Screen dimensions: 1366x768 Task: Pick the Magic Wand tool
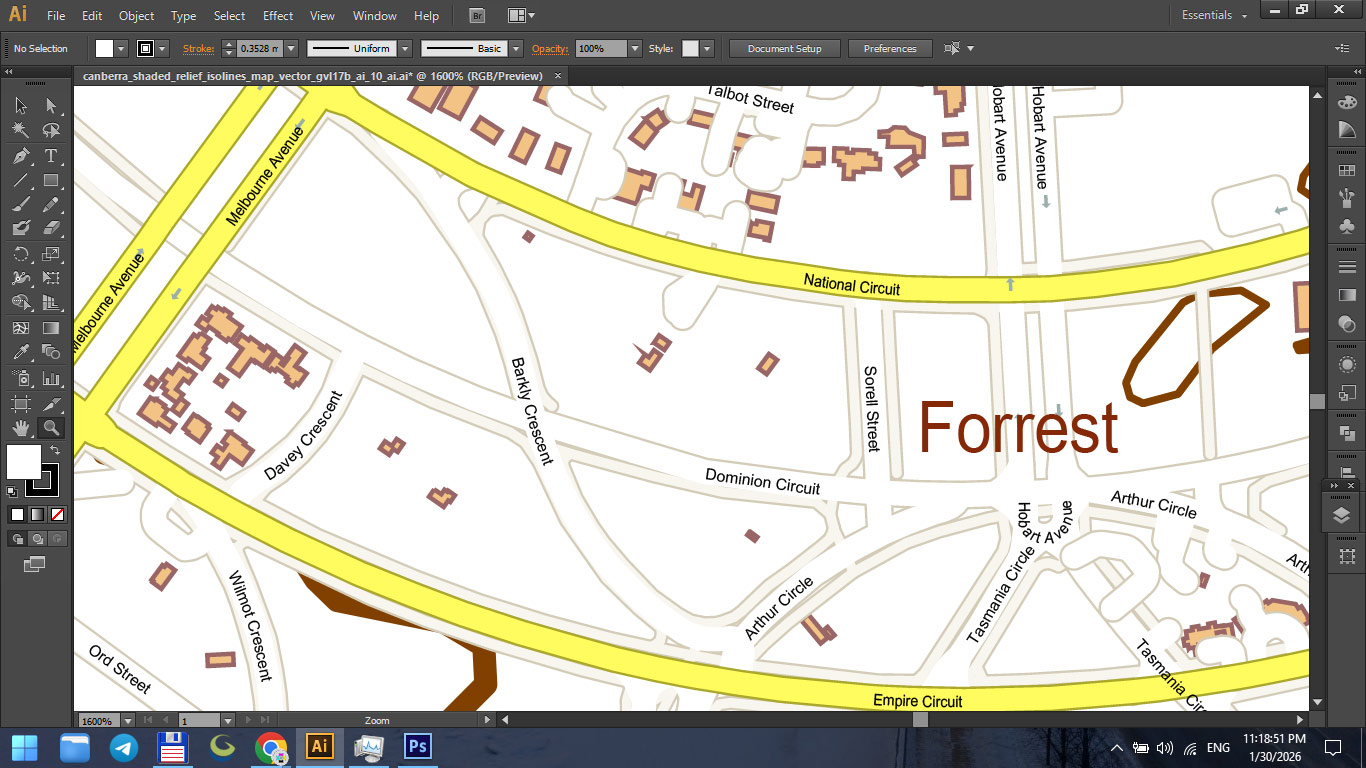point(21,131)
